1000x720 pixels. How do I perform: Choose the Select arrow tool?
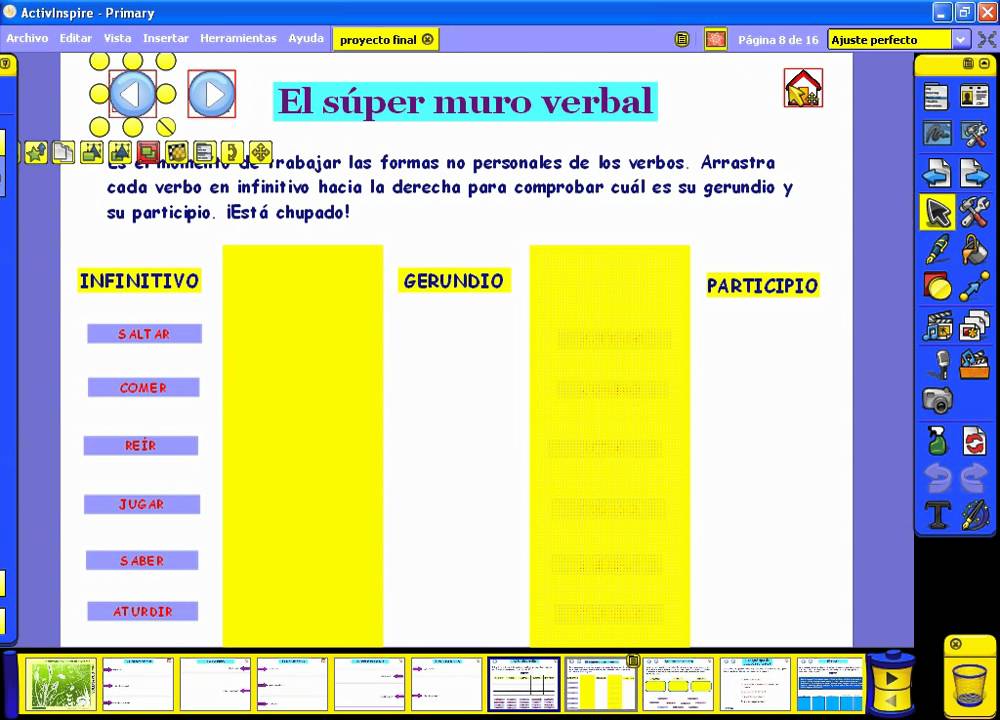click(936, 212)
